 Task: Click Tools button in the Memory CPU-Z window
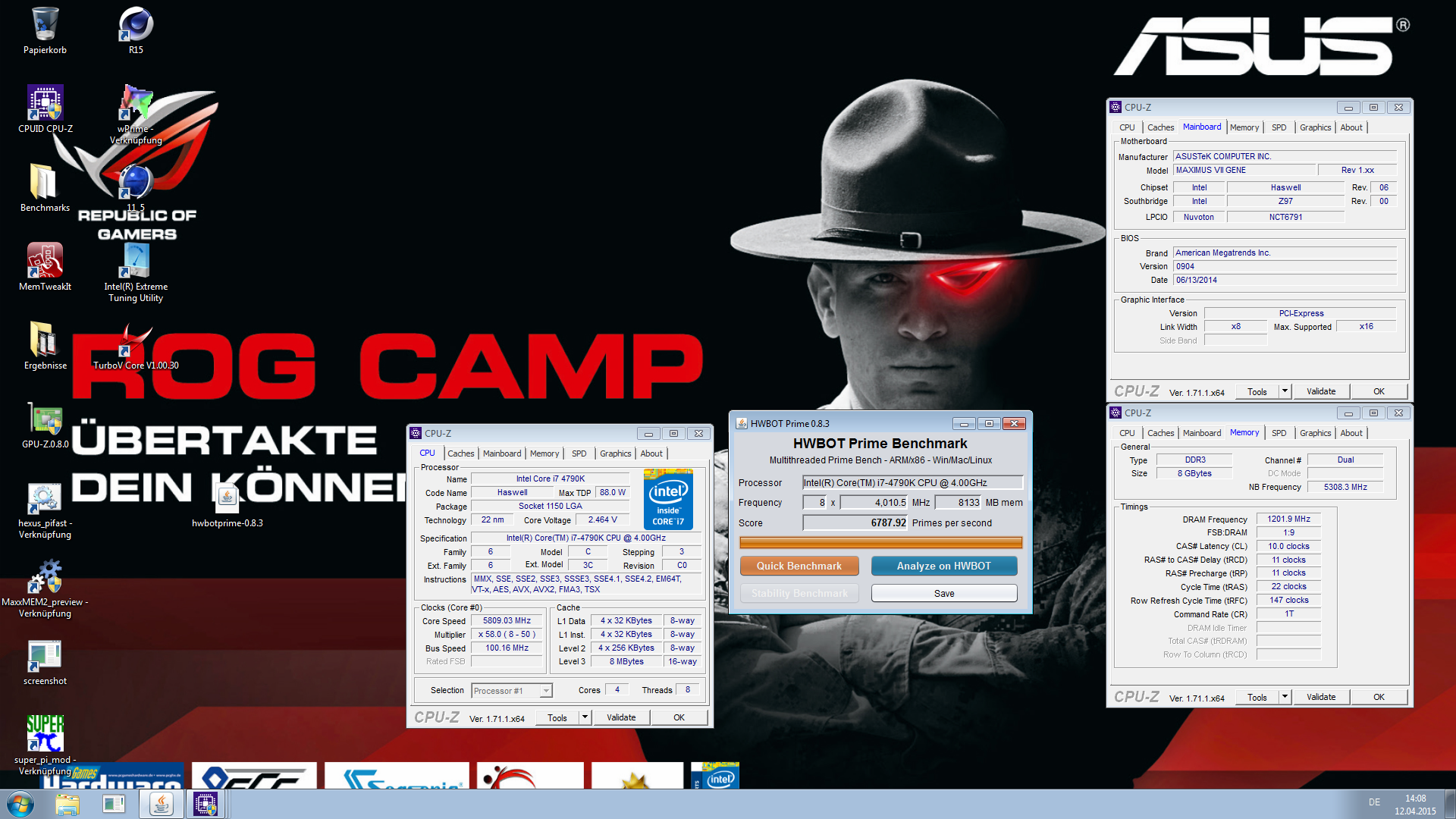click(x=1257, y=697)
